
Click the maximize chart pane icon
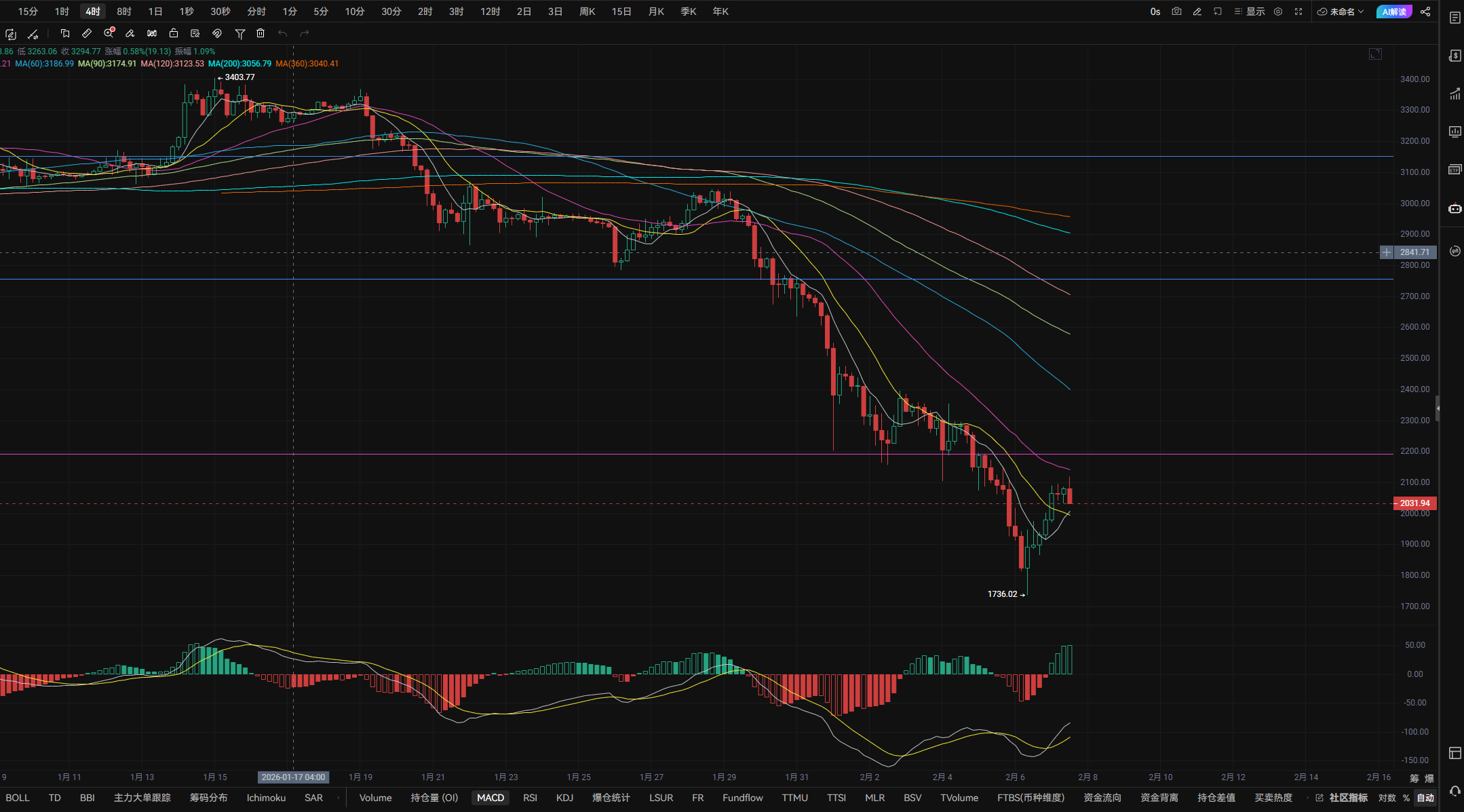pyautogui.click(x=1375, y=54)
